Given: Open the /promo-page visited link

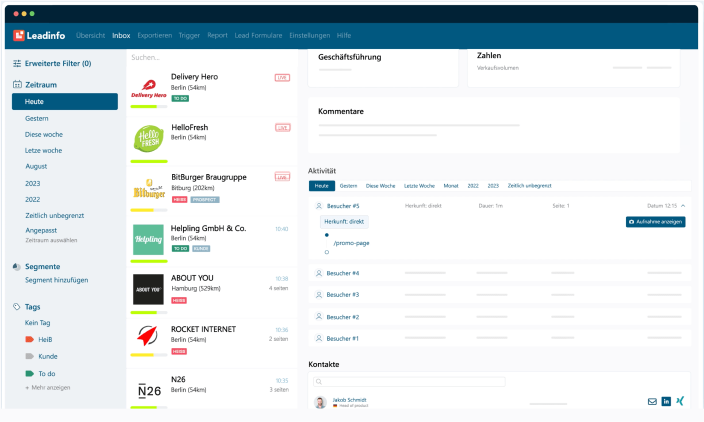Looking at the screenshot, I should 351,243.
